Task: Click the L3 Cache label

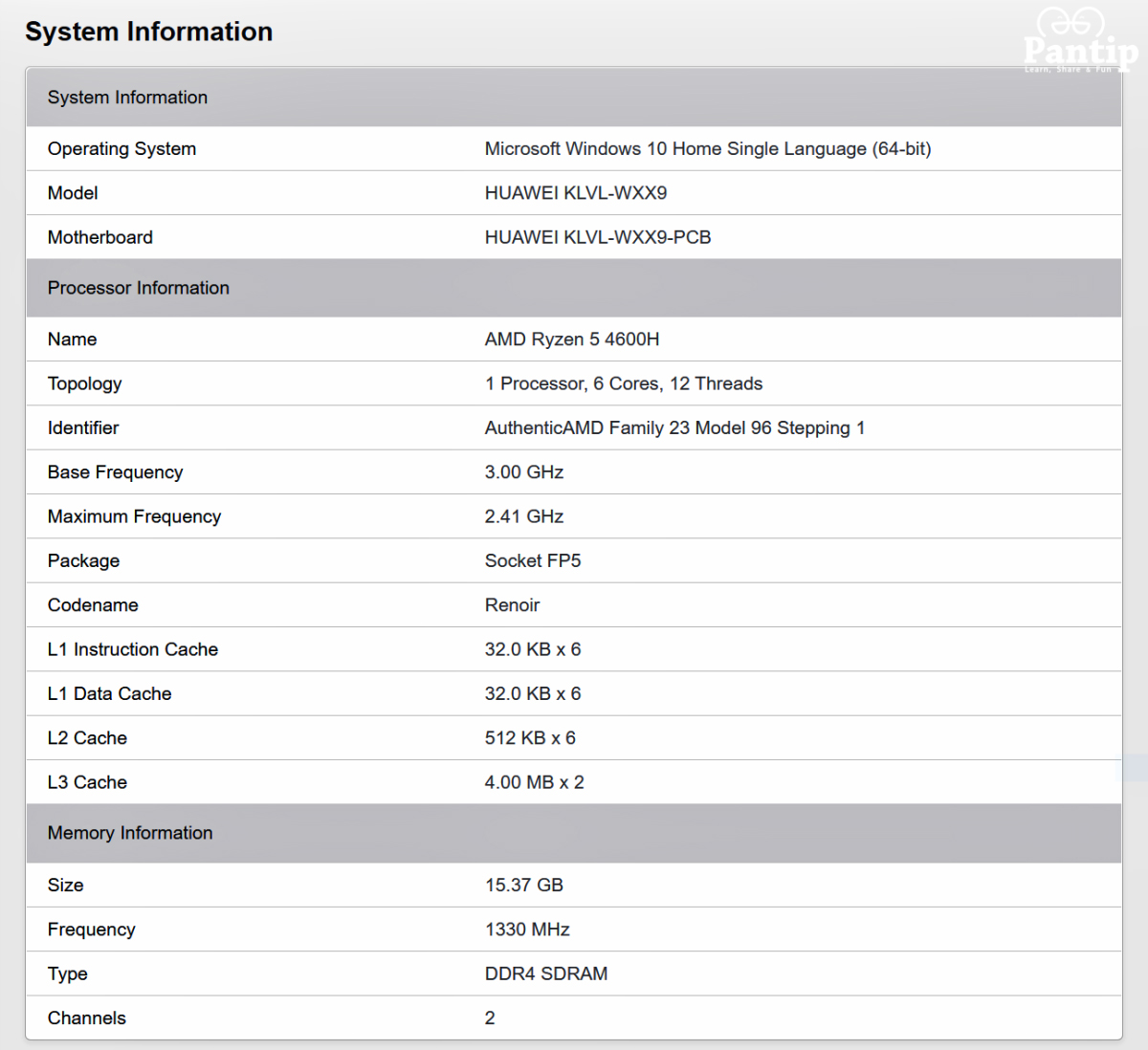Action: [x=87, y=782]
